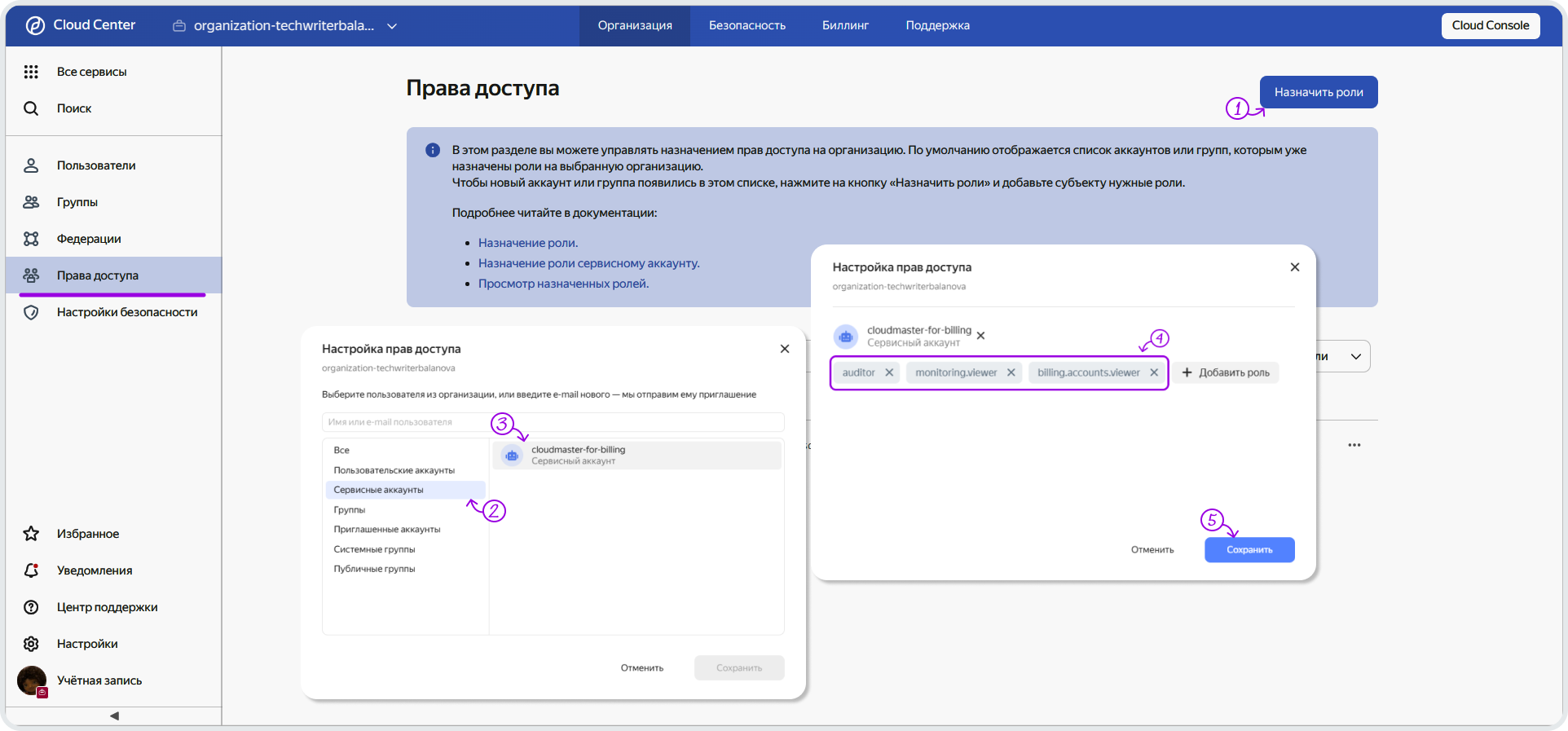Screen dimensions: 1568x731
Task: Remove the auditor role tag
Action: [889, 372]
